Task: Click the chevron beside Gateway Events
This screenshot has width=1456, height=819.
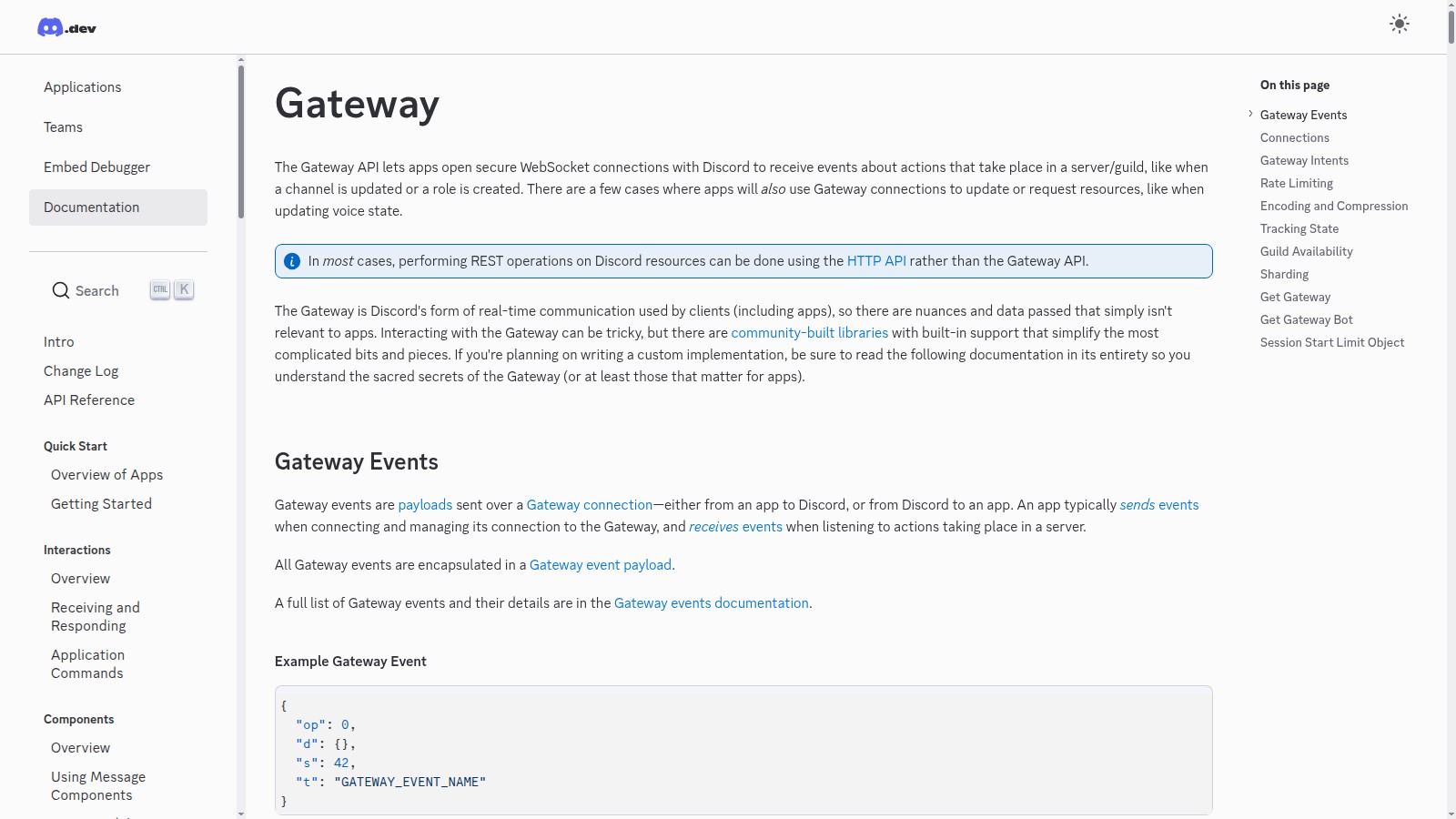Action: [1250, 114]
